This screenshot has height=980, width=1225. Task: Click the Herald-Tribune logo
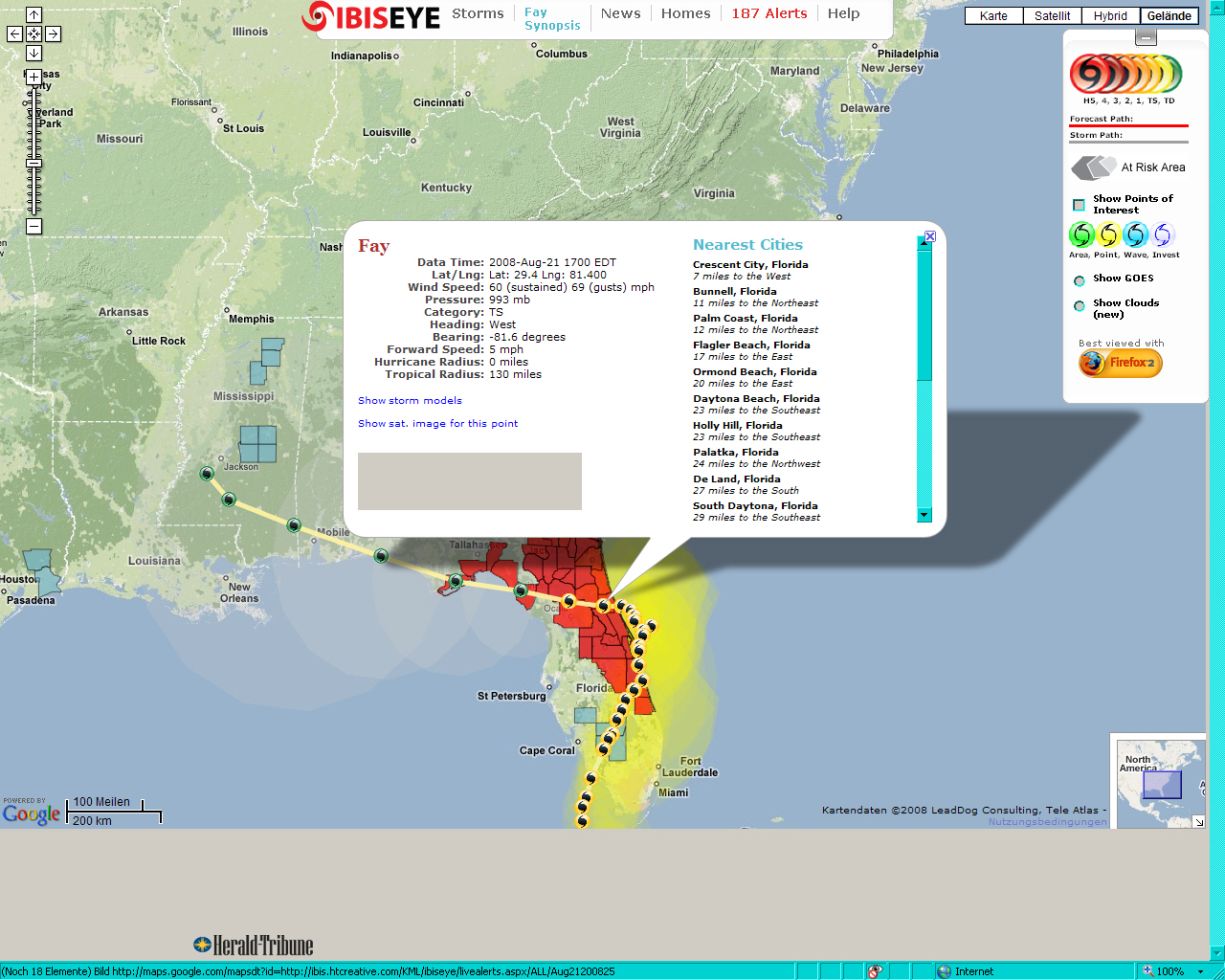point(253,945)
